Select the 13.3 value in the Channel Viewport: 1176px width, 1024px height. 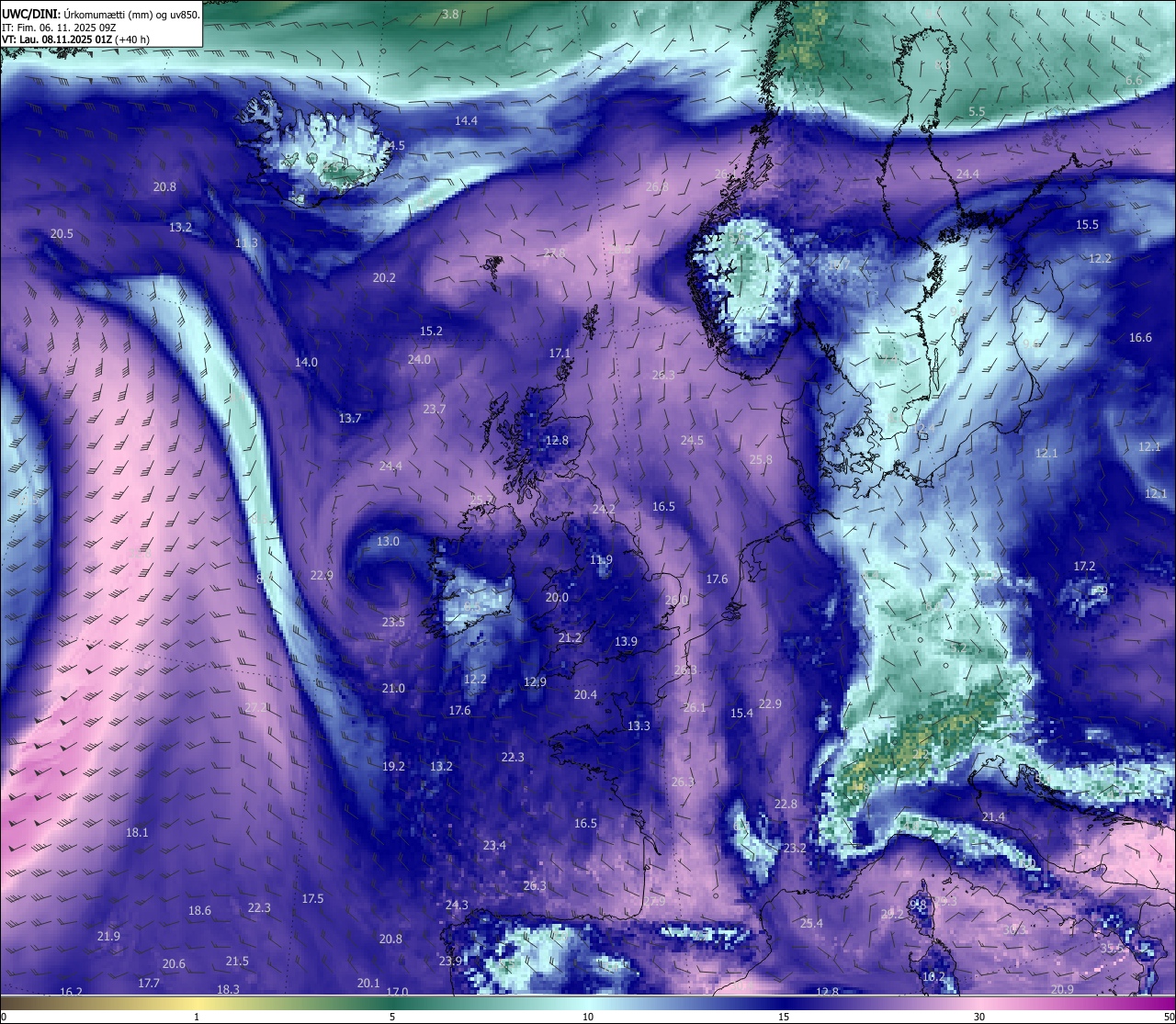[x=639, y=726]
